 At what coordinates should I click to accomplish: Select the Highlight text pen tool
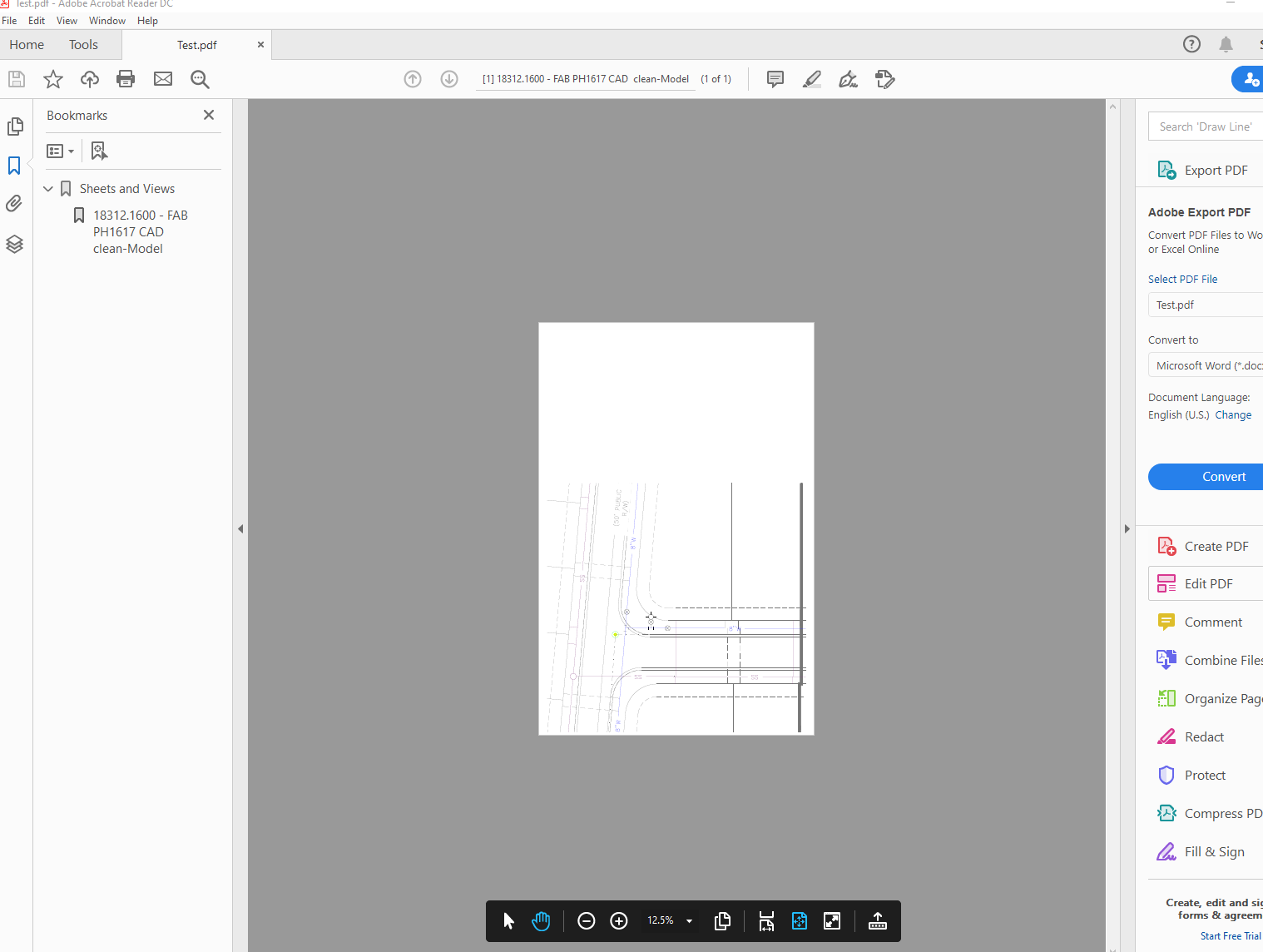[x=812, y=79]
